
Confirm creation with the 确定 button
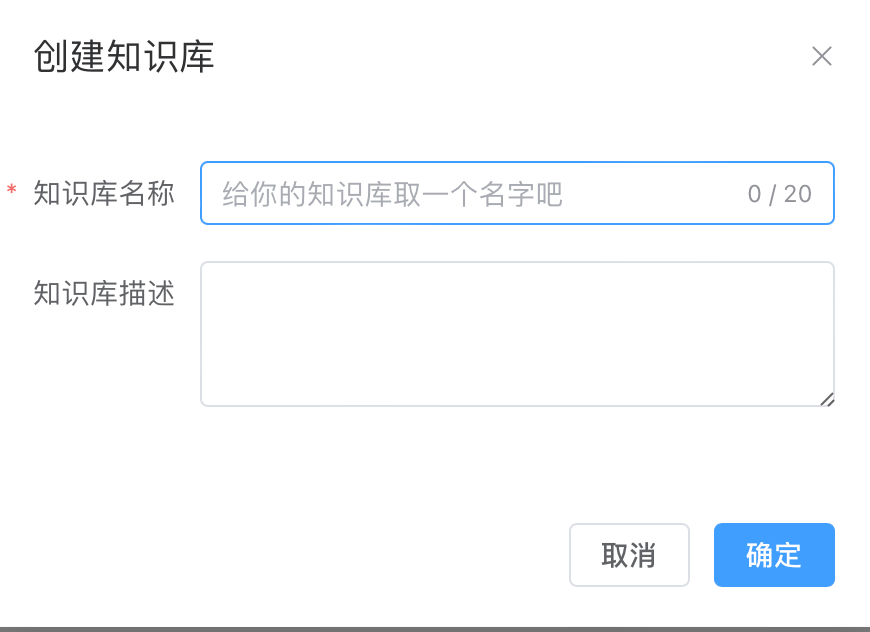[x=774, y=555]
